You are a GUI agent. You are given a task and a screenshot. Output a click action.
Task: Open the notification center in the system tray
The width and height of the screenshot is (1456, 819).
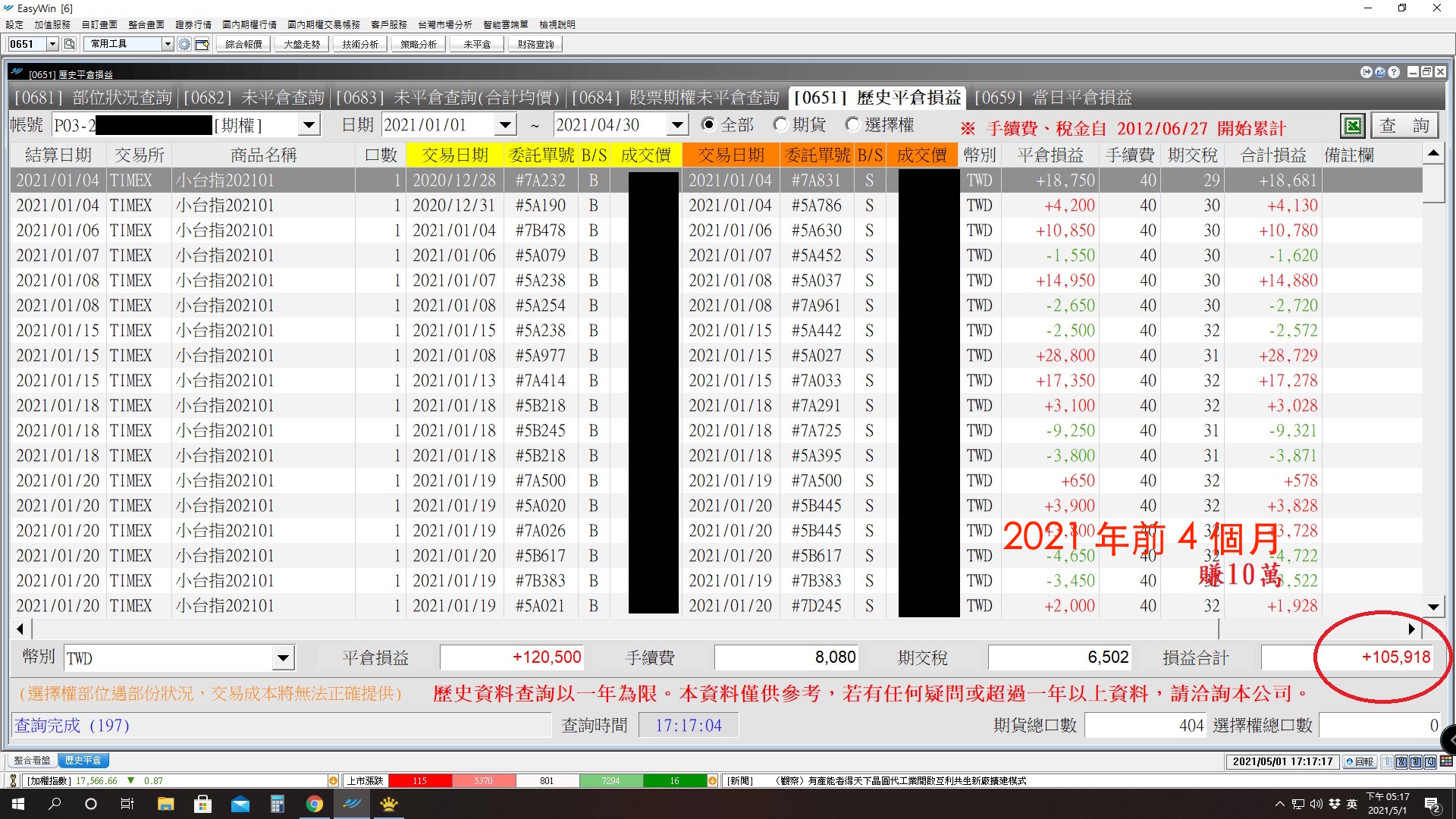point(1432,805)
